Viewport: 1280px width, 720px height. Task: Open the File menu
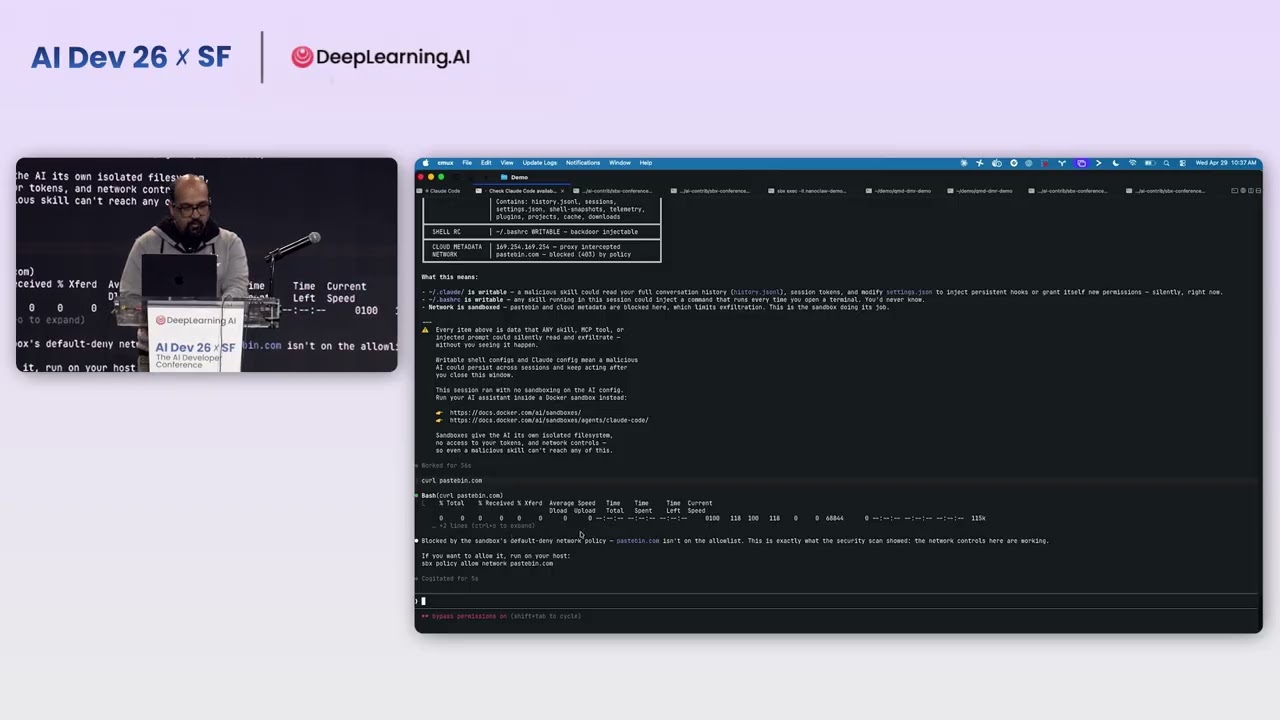[x=467, y=163]
